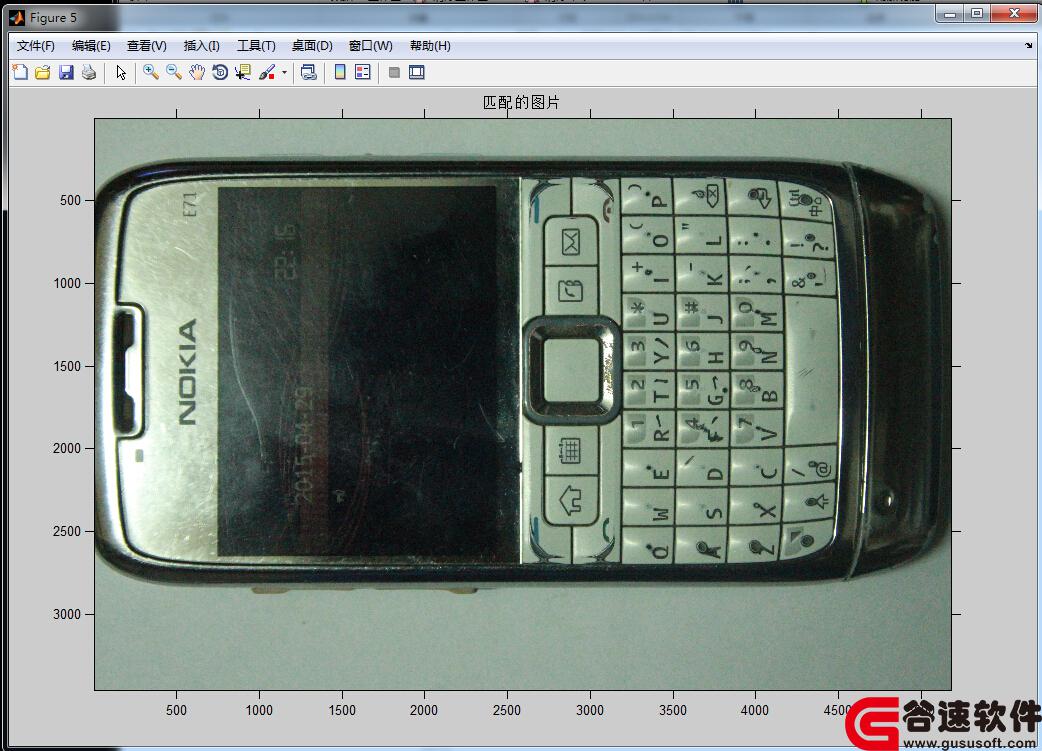Click the Nokia phone image in the axes
This screenshot has height=751, width=1042.
523,404
